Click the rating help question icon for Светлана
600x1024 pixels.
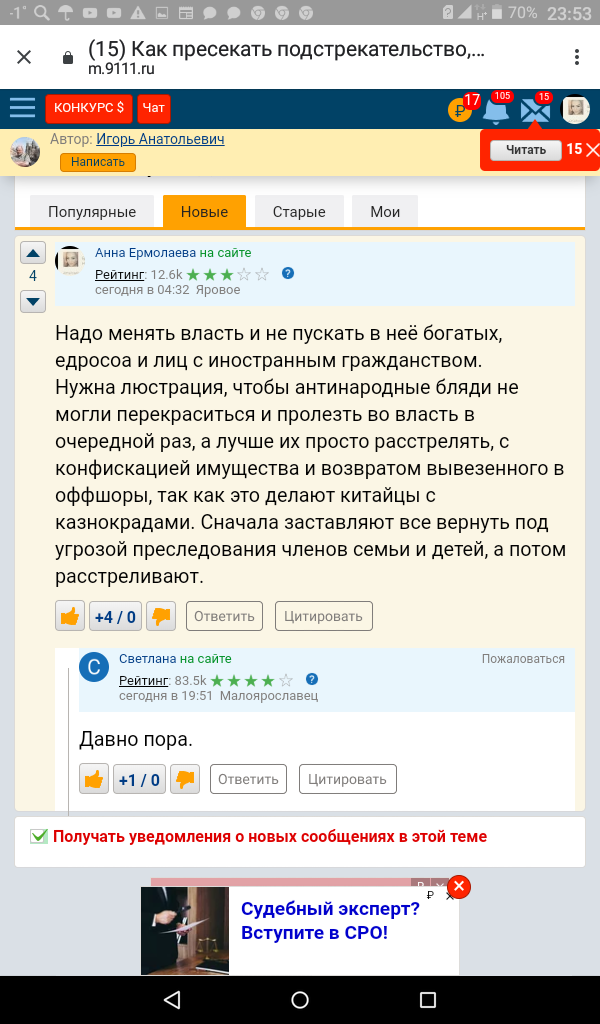[312, 679]
